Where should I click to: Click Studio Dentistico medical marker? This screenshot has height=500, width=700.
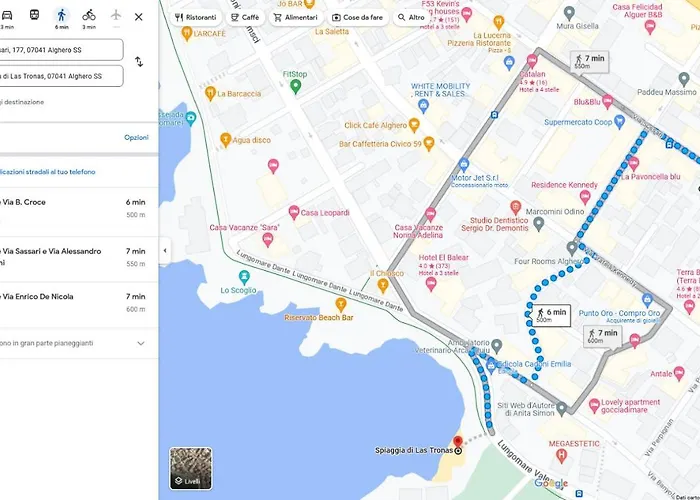516,208
